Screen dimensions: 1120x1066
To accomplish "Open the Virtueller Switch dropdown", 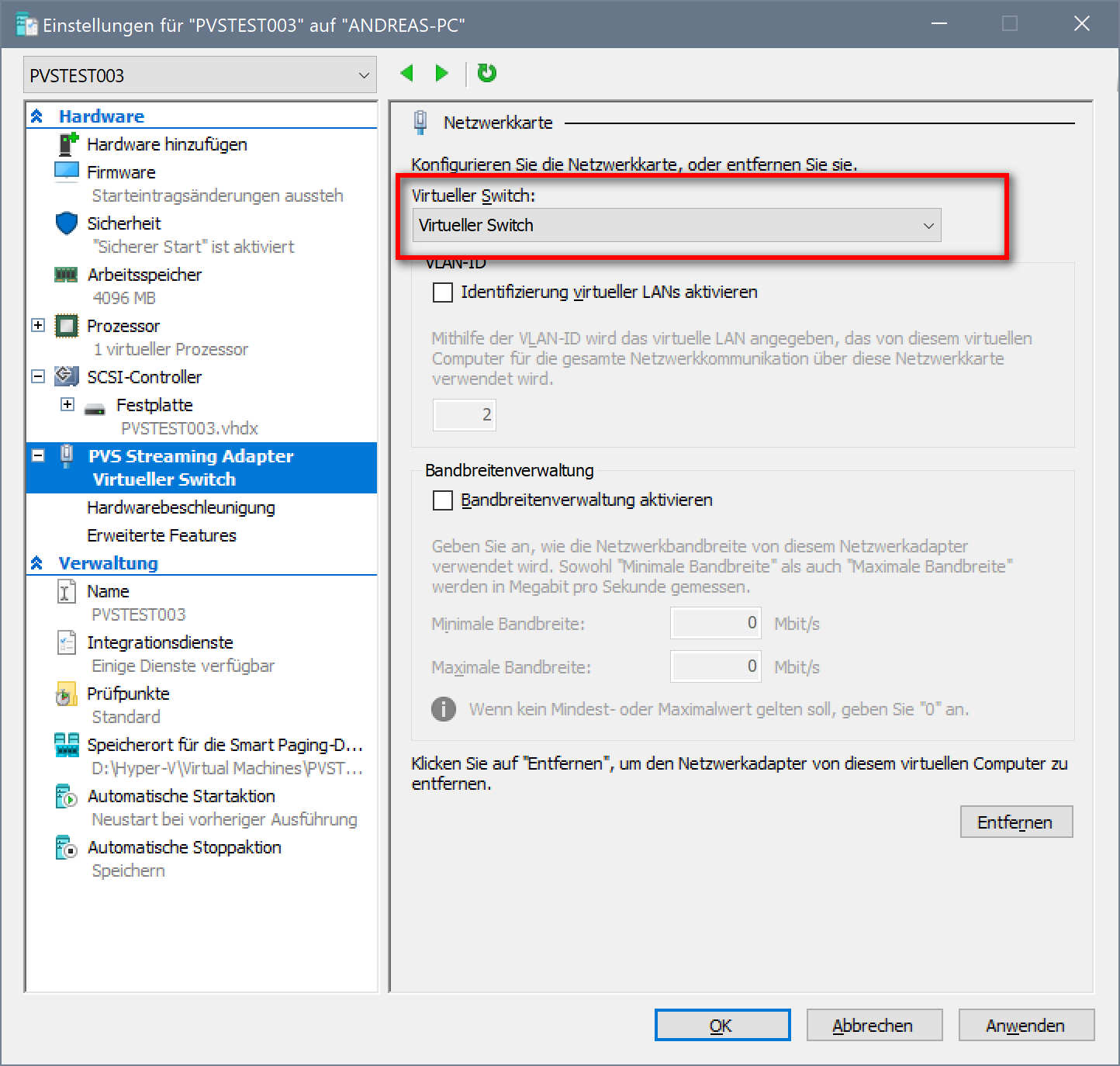I will (x=676, y=226).
